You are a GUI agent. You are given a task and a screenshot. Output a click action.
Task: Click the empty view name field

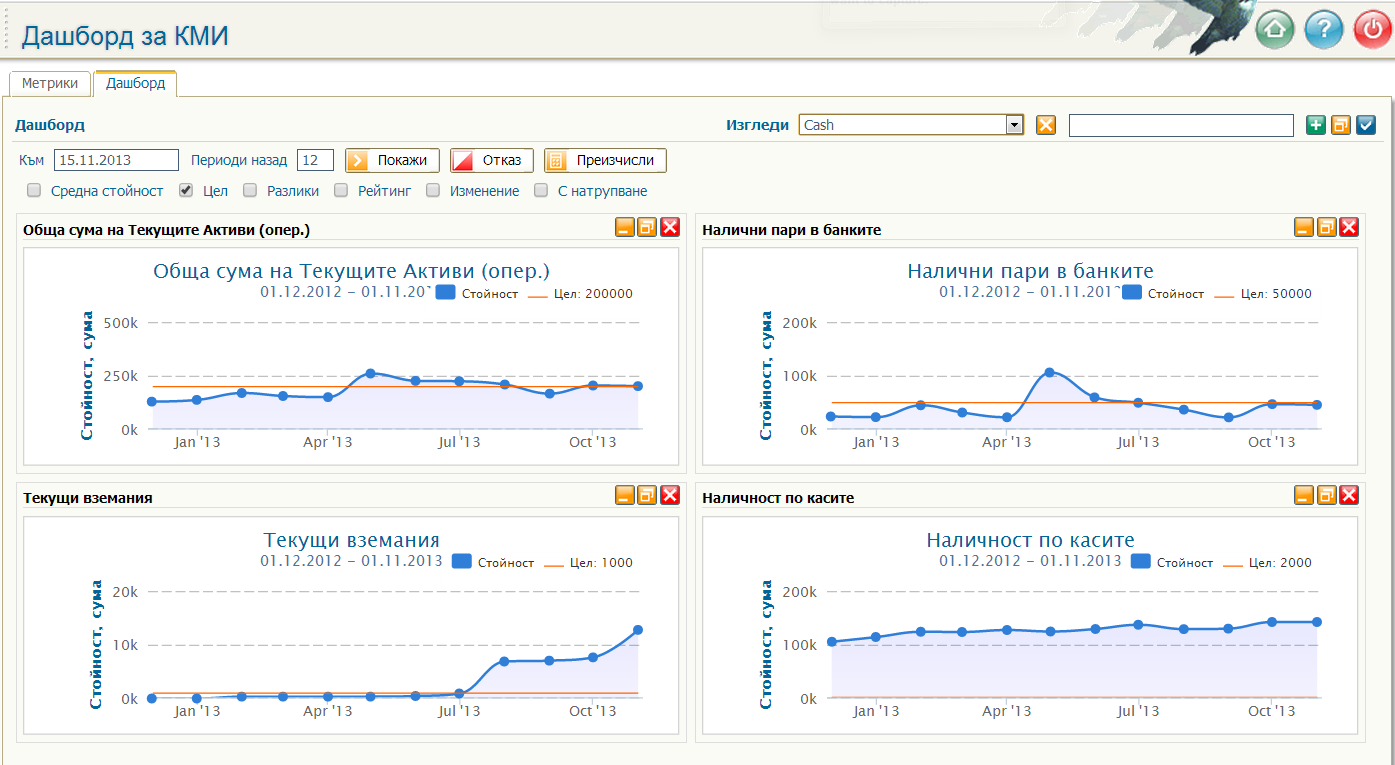click(1181, 125)
